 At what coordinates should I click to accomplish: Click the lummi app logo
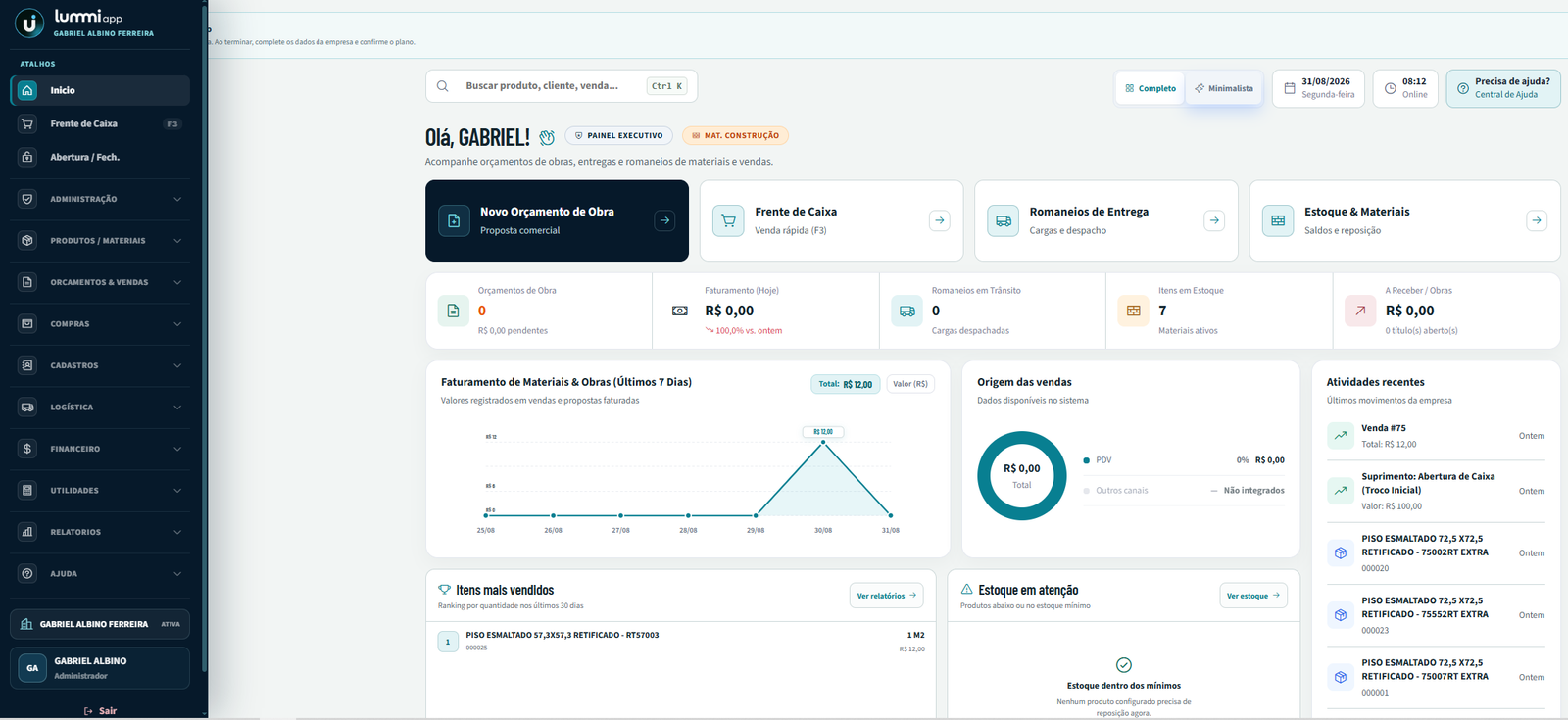coord(29,23)
